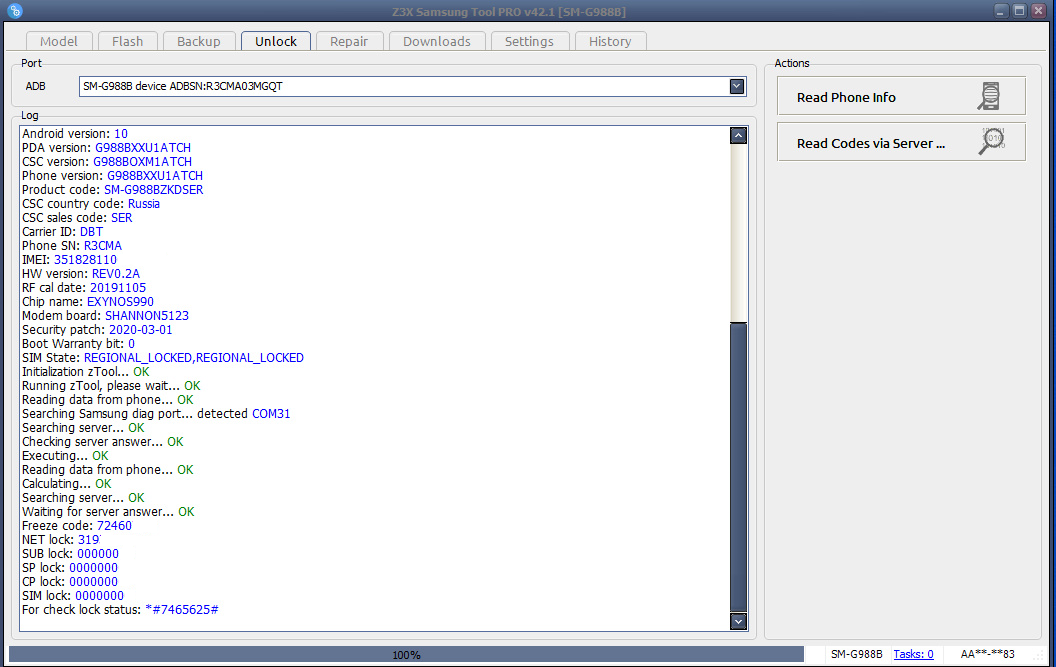Go to the Backup tab
Viewport: 1056px width, 667px height.
[199, 41]
